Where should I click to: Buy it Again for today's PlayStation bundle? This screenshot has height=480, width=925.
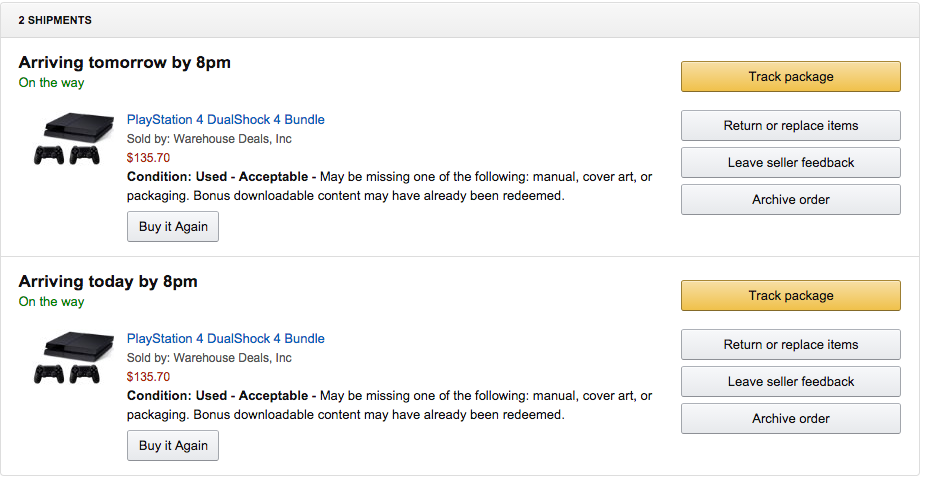(173, 446)
